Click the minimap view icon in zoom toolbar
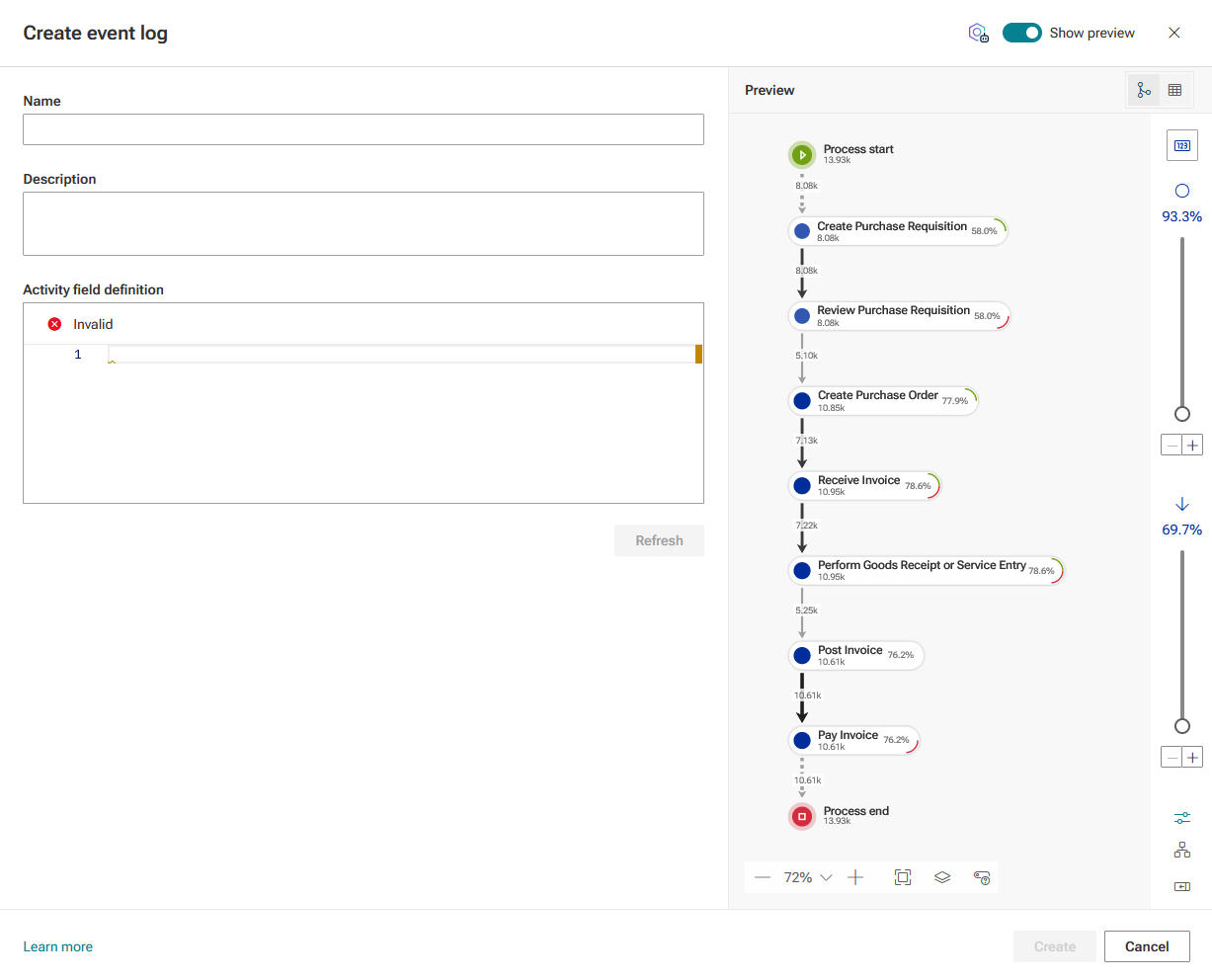 pyautogui.click(x=982, y=877)
